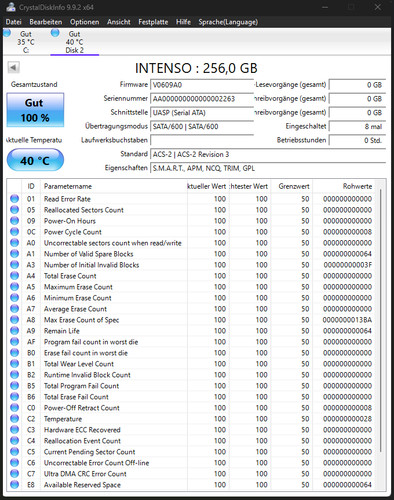Select the Available Reserved Space row text
394x500 pixels.
click(82, 485)
